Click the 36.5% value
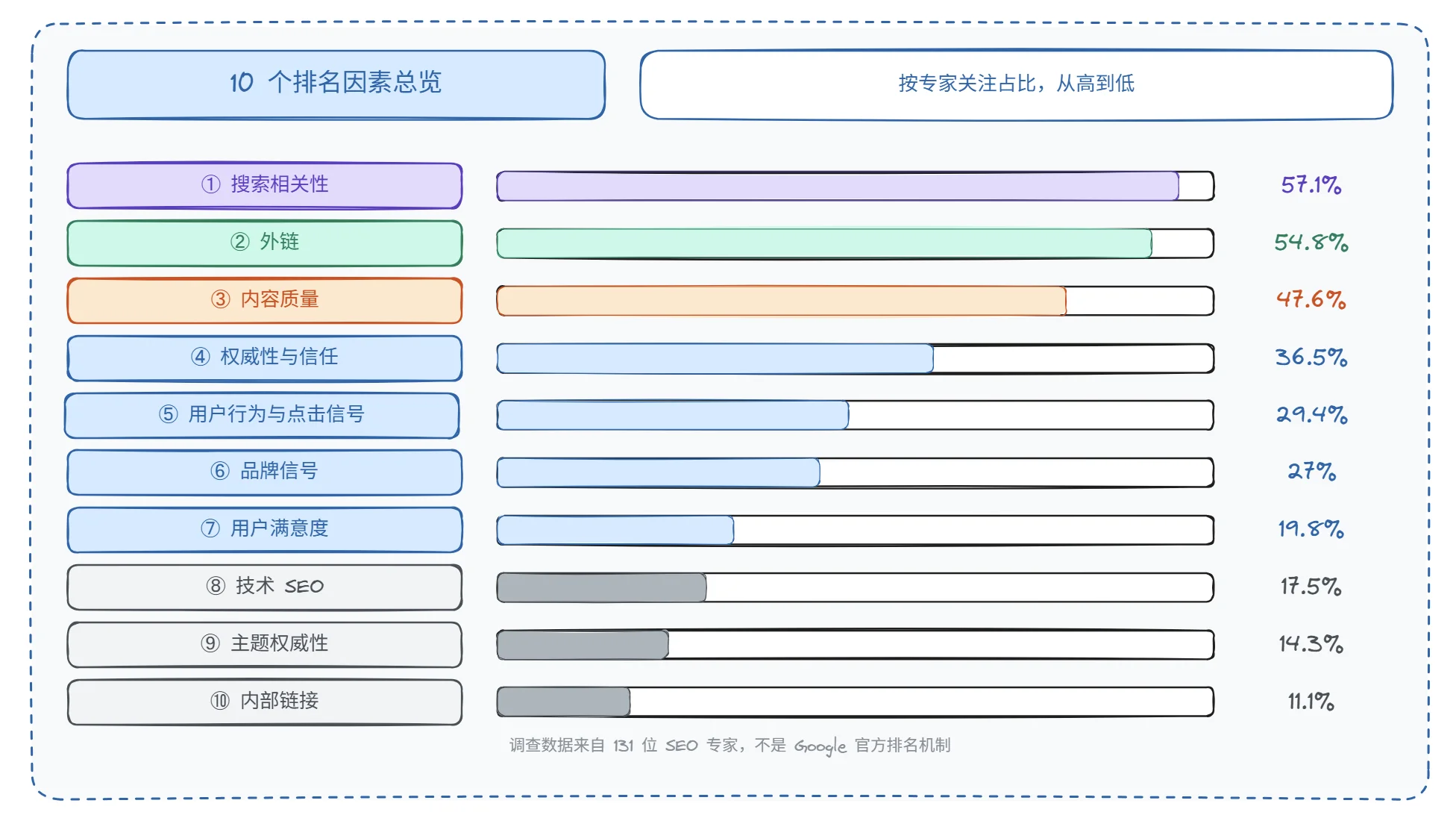1456x815 pixels. (x=1311, y=357)
